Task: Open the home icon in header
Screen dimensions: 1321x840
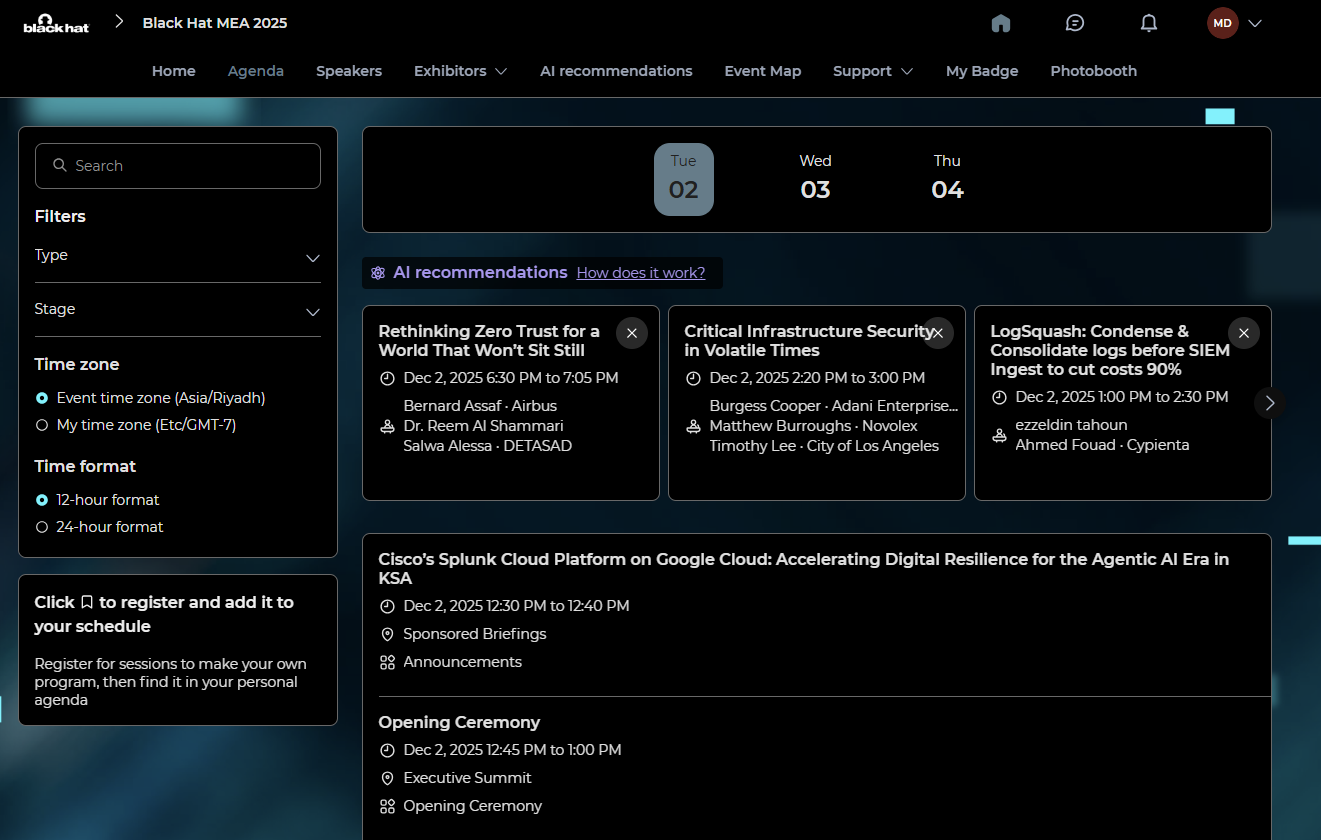Action: pos(1001,23)
